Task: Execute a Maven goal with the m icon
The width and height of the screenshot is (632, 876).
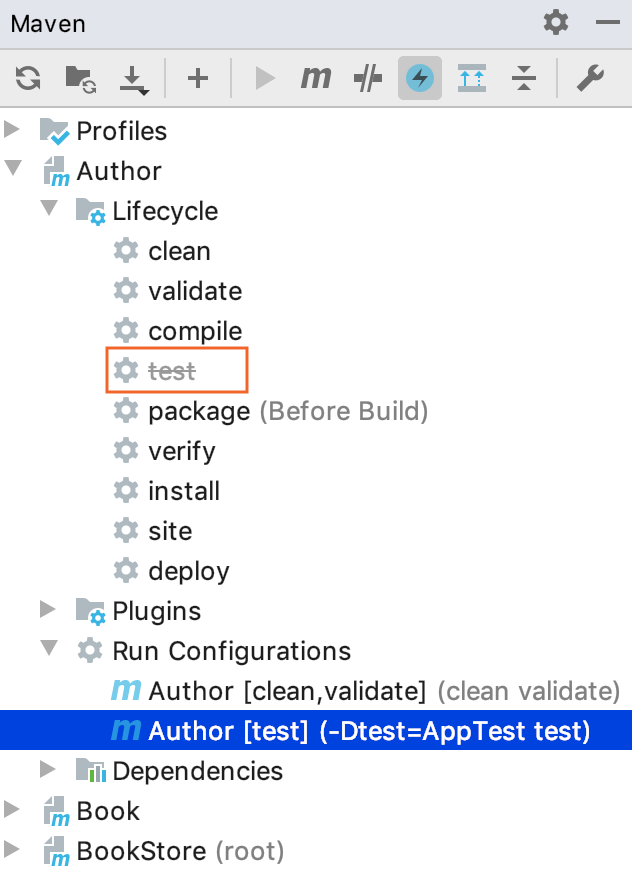Action: click(x=315, y=78)
